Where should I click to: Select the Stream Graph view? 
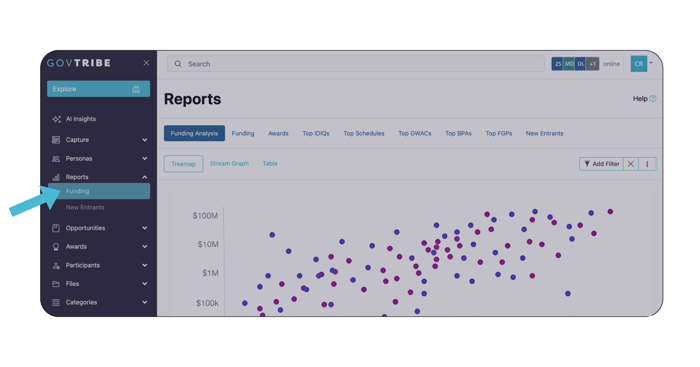pos(229,163)
